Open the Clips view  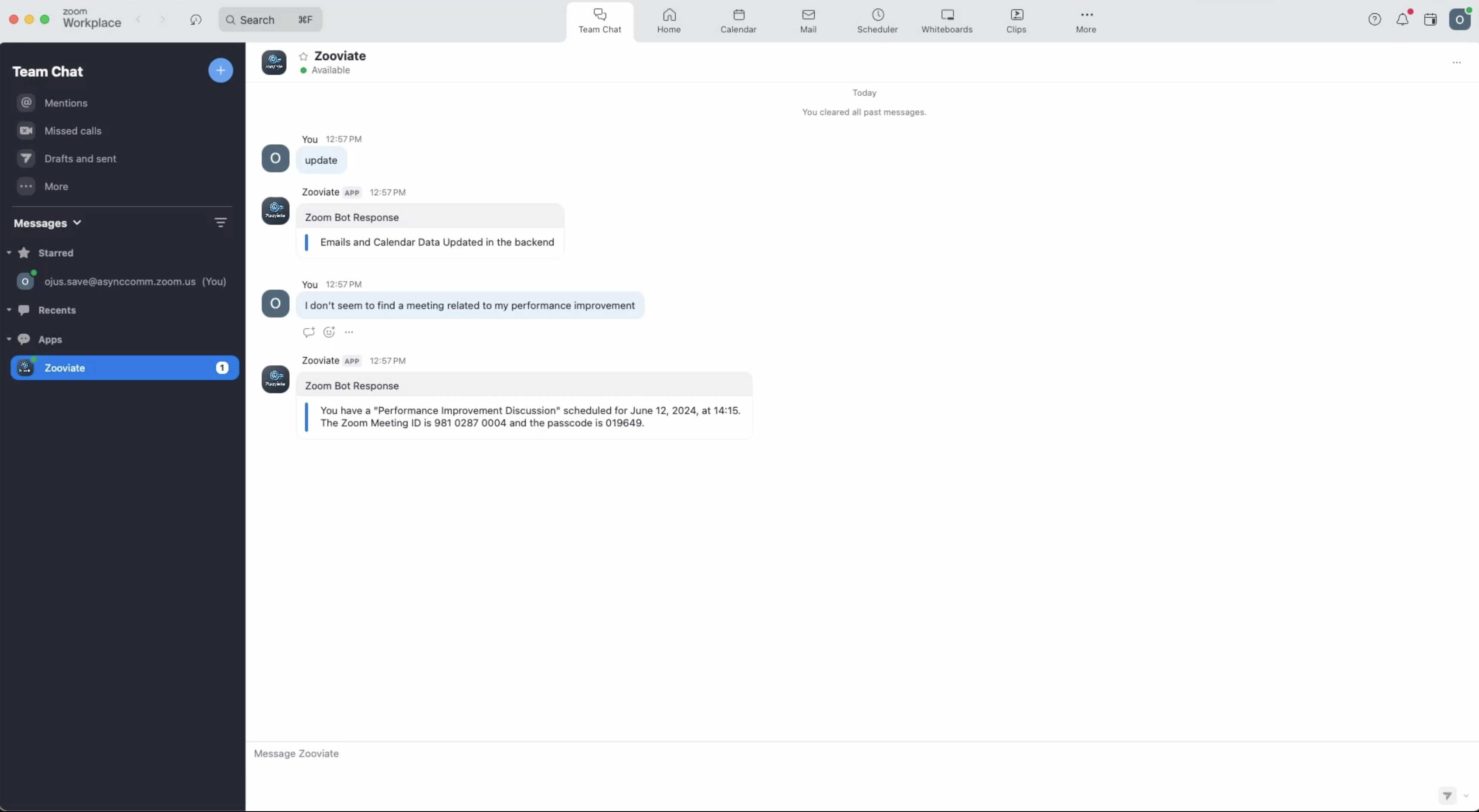(x=1016, y=21)
